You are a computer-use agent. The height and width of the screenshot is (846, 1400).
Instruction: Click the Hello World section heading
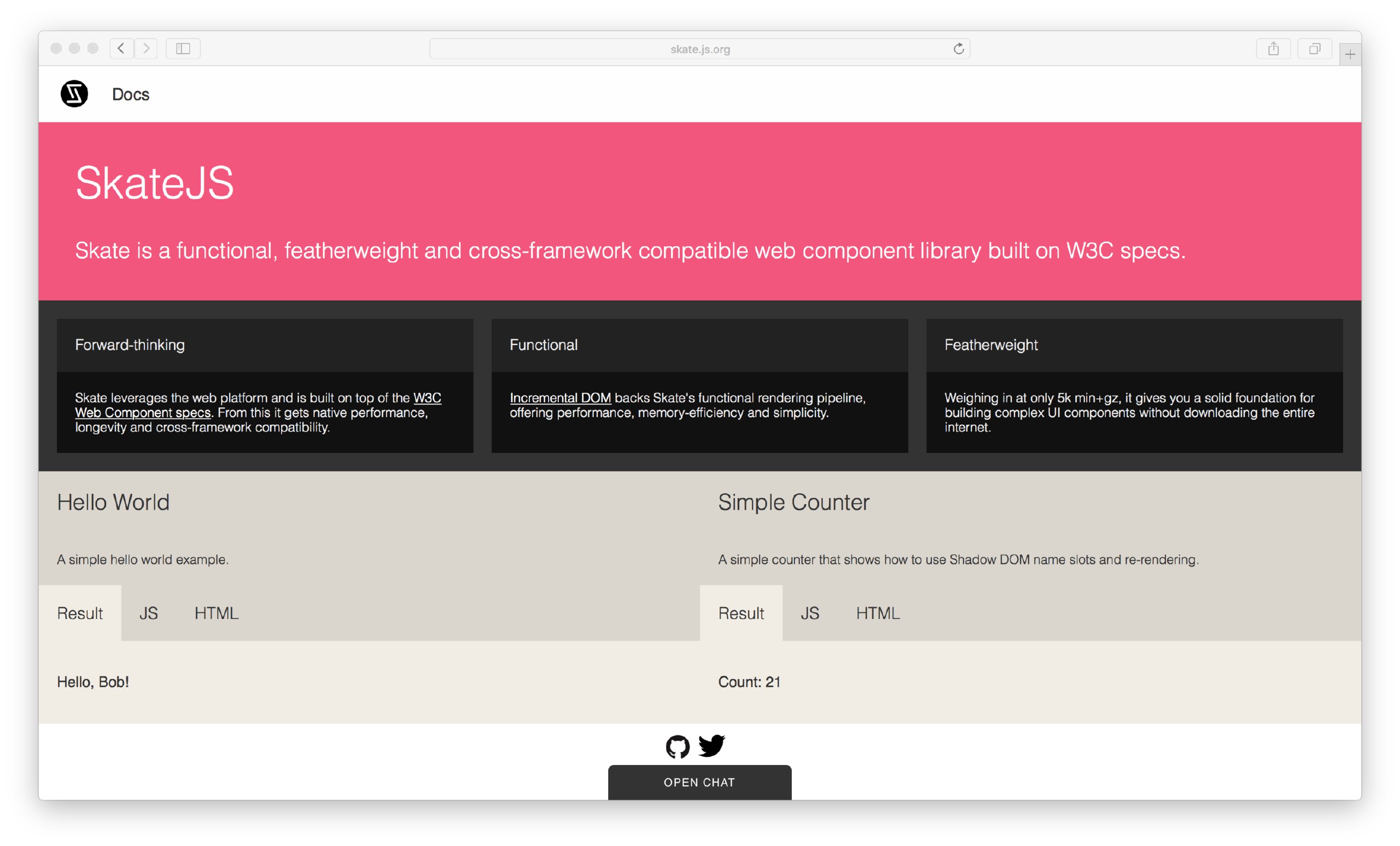[x=113, y=502]
